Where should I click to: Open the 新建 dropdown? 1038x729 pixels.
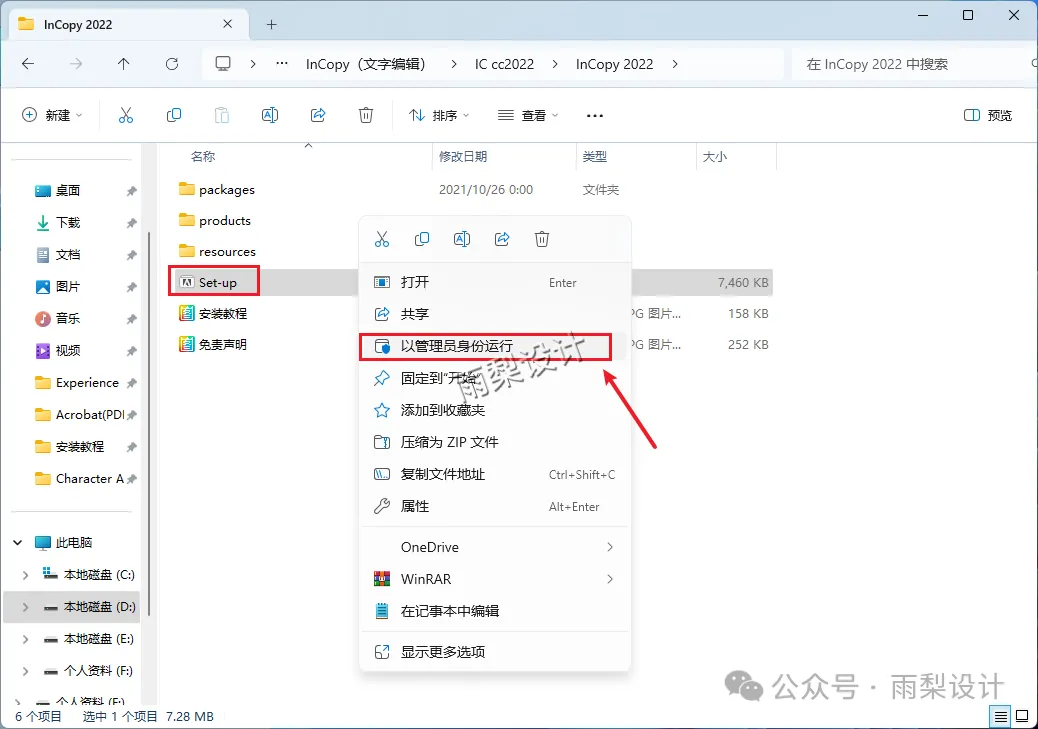(x=52, y=115)
